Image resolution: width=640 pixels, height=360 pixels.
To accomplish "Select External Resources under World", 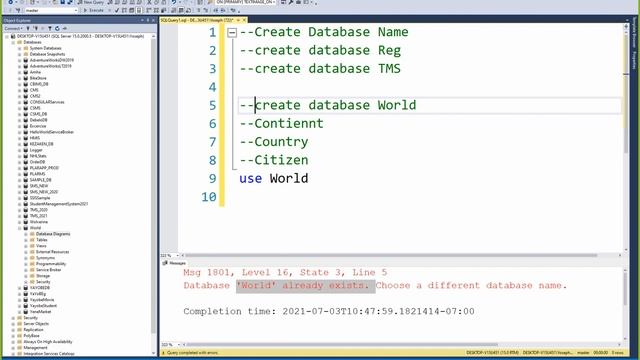I will (53, 252).
